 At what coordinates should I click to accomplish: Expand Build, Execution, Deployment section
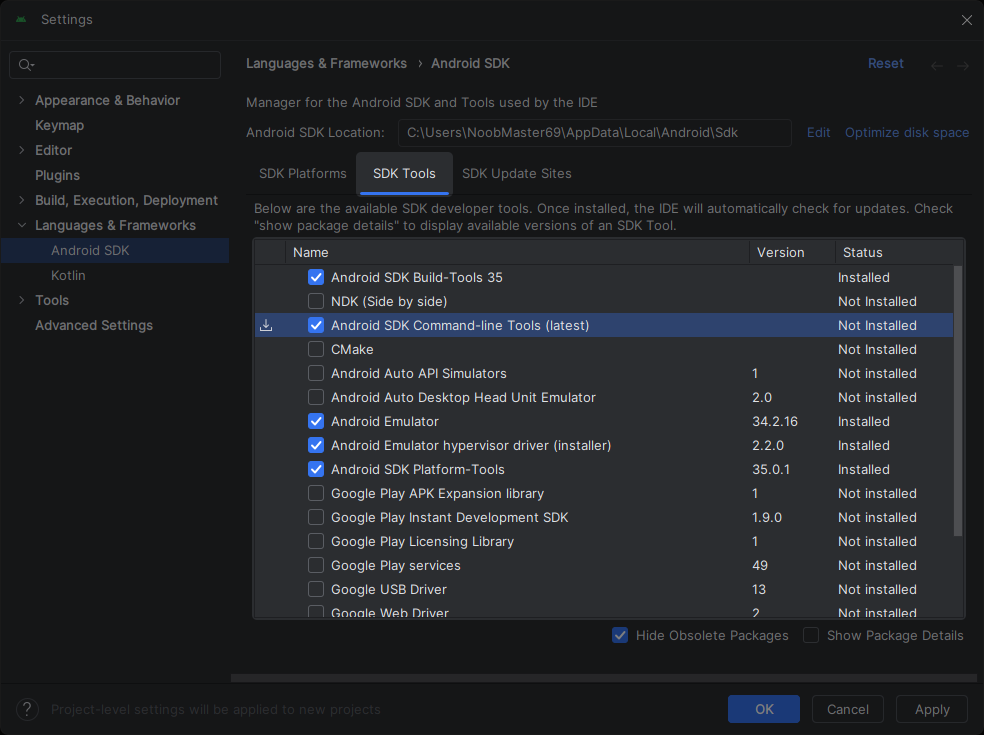click(22, 200)
